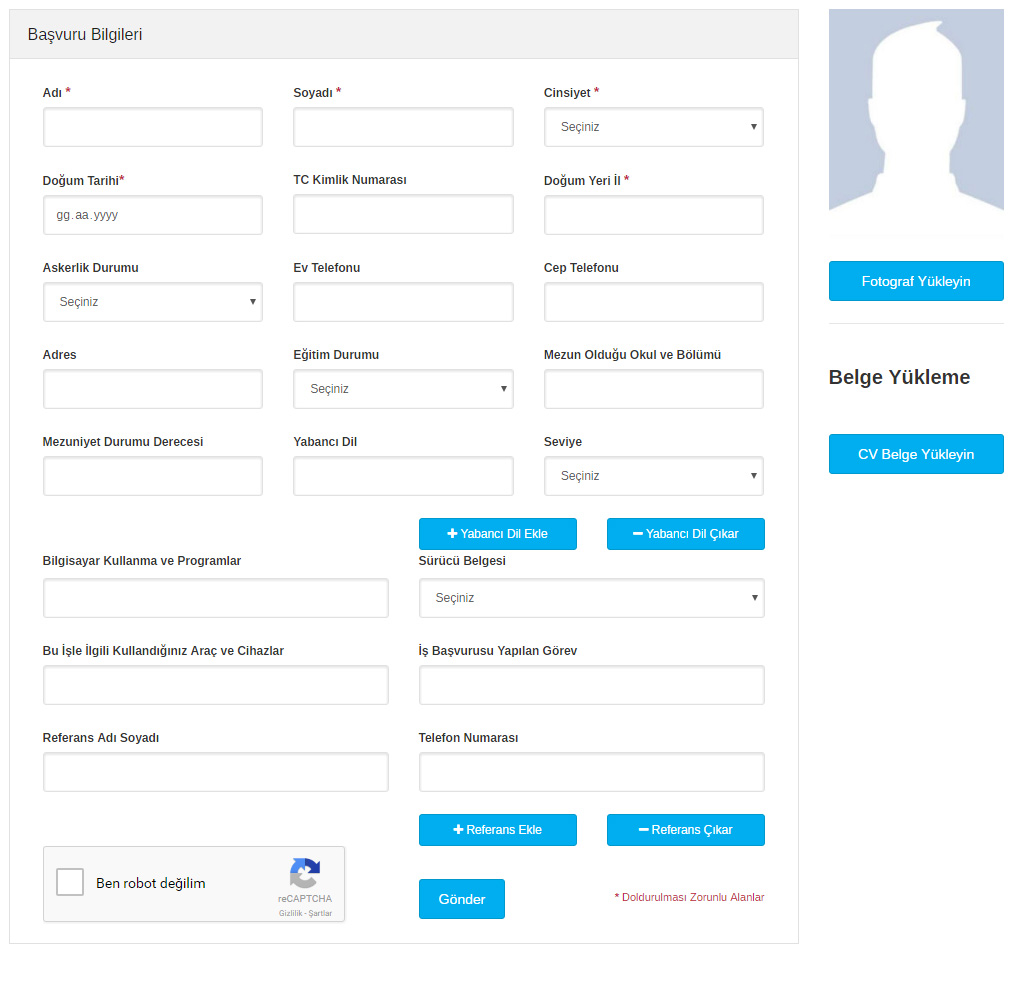
Task: Add a reference with Referans Ekle
Action: pos(497,830)
